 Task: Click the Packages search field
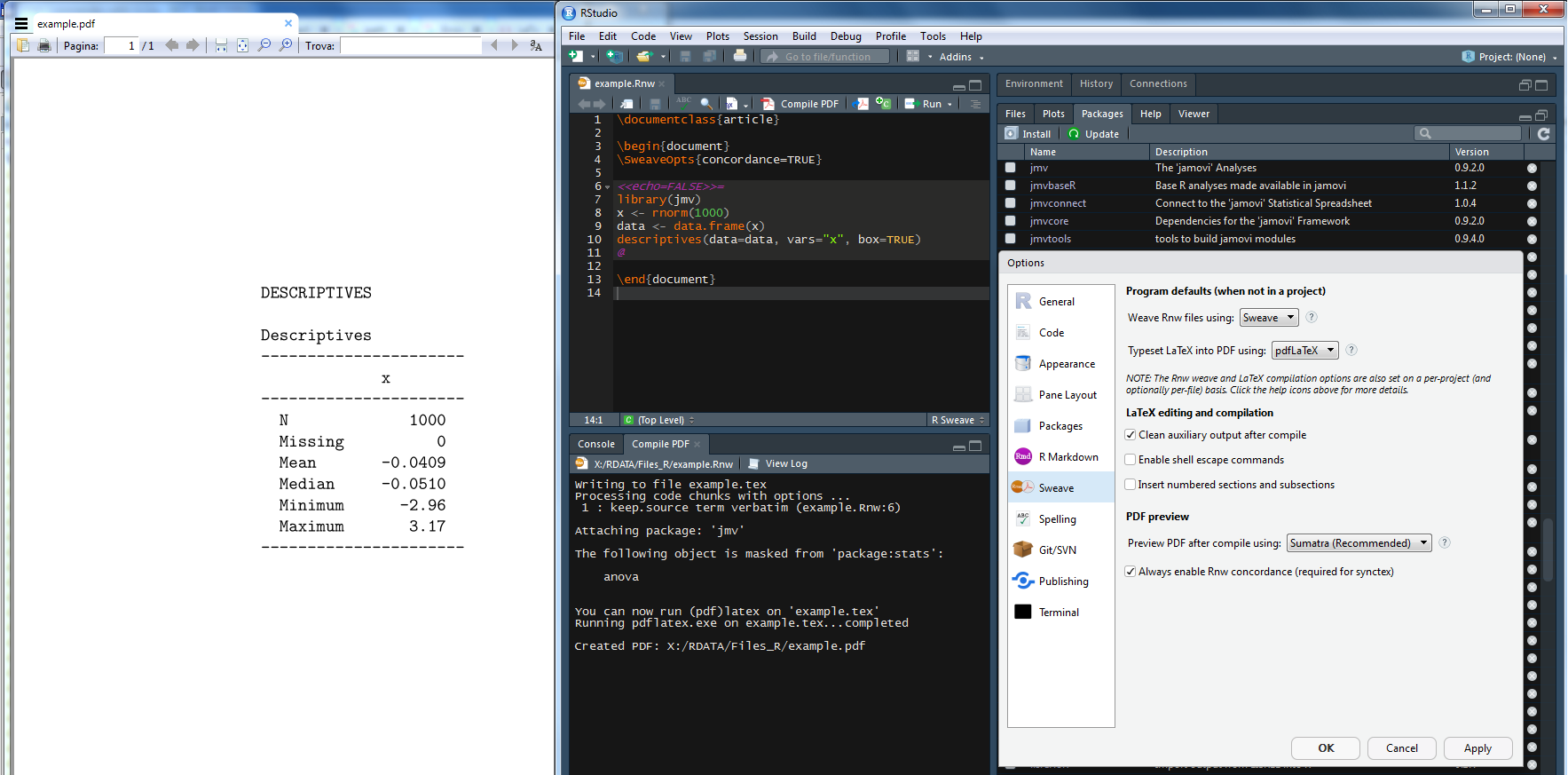pyautogui.click(x=1468, y=133)
